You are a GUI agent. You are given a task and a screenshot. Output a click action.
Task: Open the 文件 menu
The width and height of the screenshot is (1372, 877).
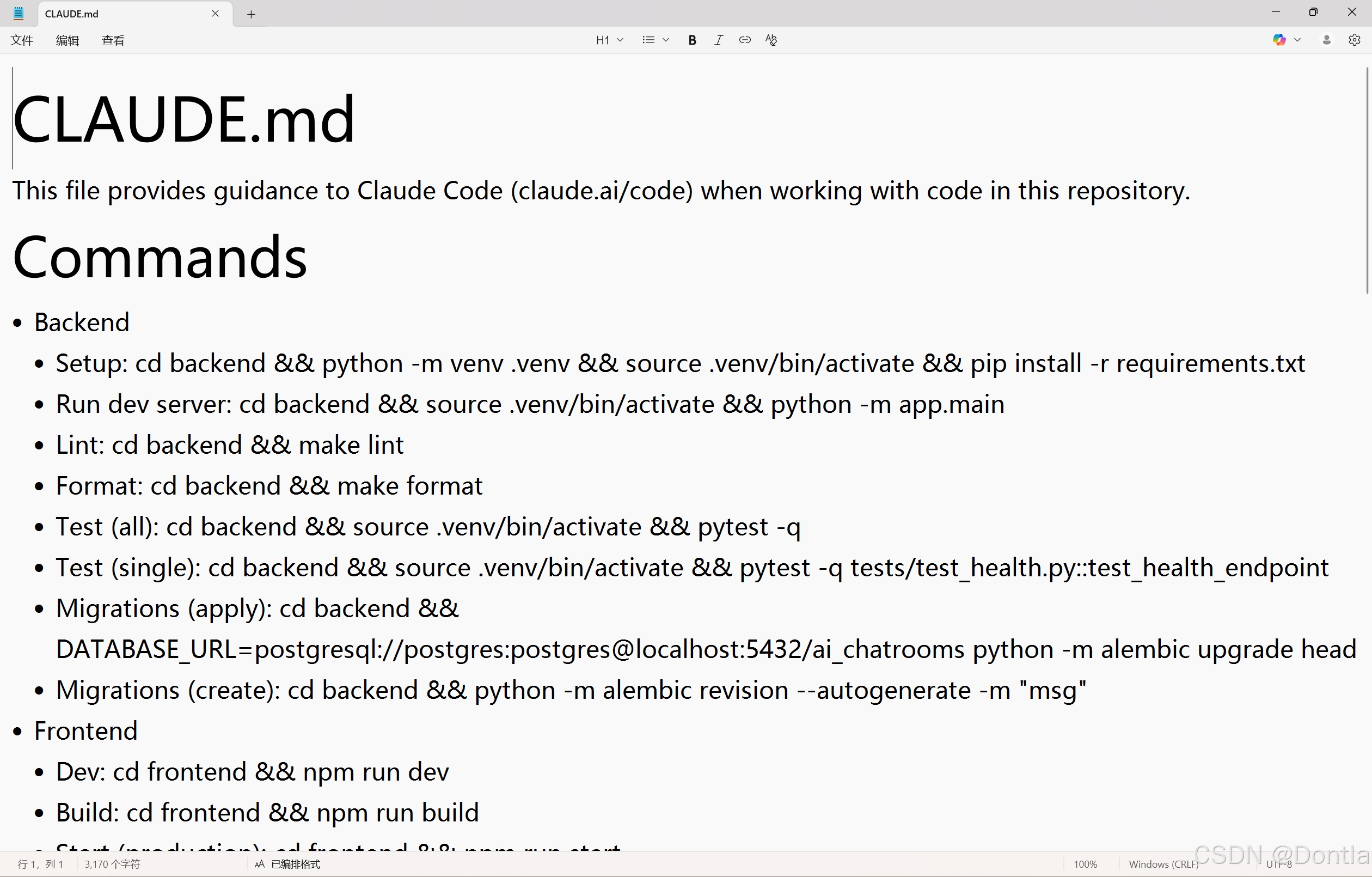pyautogui.click(x=22, y=40)
